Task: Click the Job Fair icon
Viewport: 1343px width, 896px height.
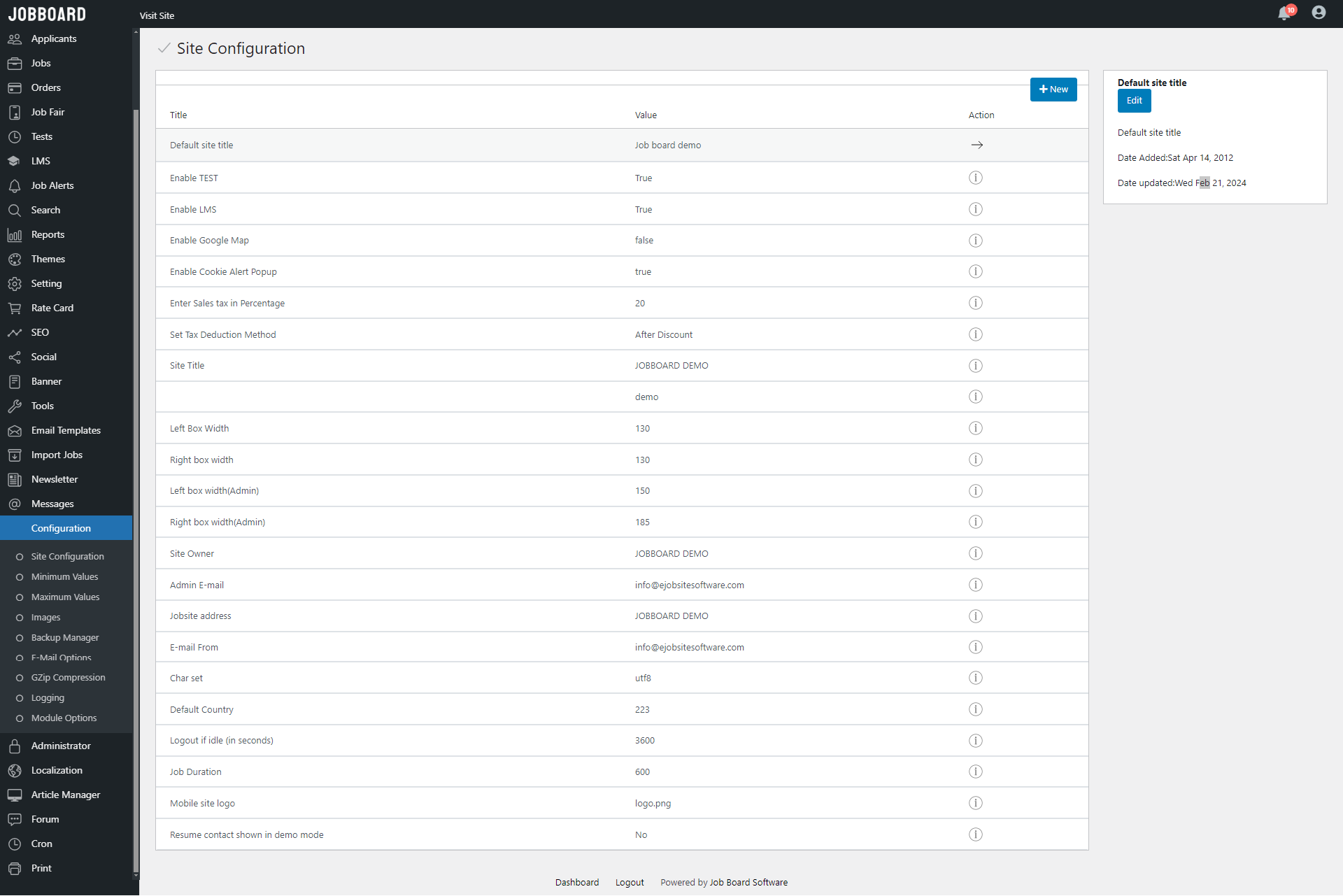Action: (x=15, y=113)
